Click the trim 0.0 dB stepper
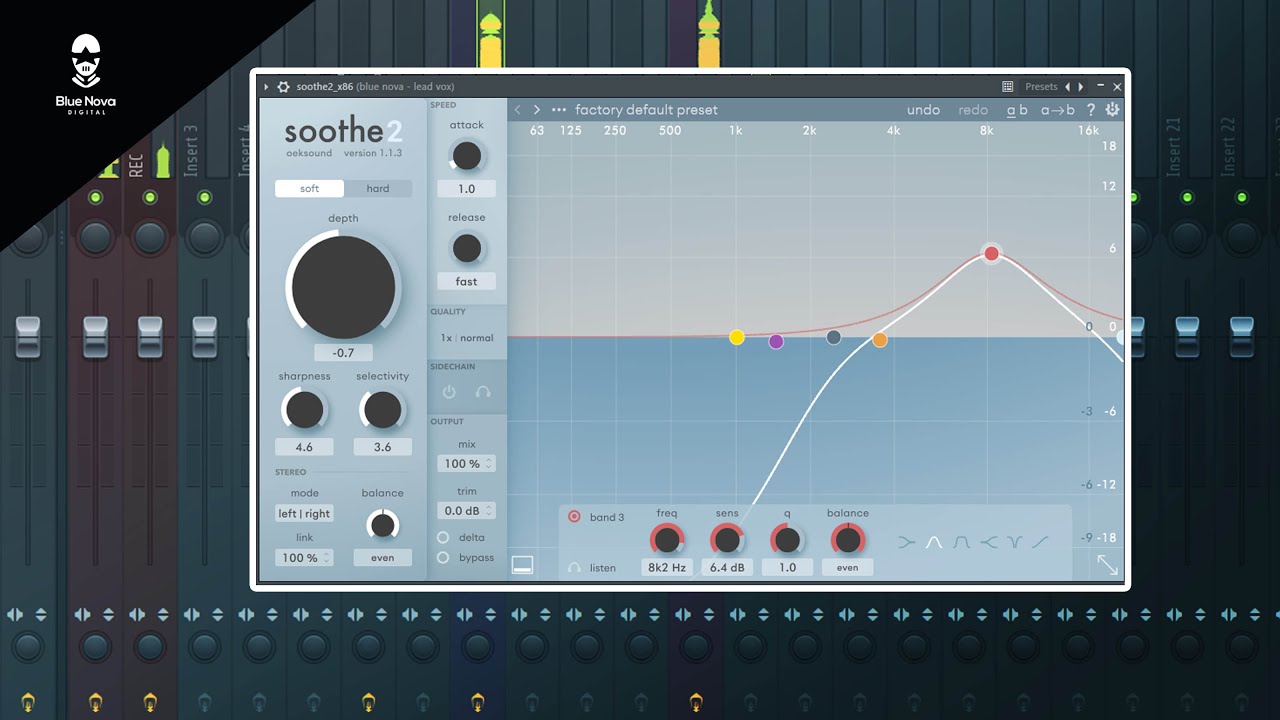Image resolution: width=1280 pixels, height=720 pixels. (466, 510)
